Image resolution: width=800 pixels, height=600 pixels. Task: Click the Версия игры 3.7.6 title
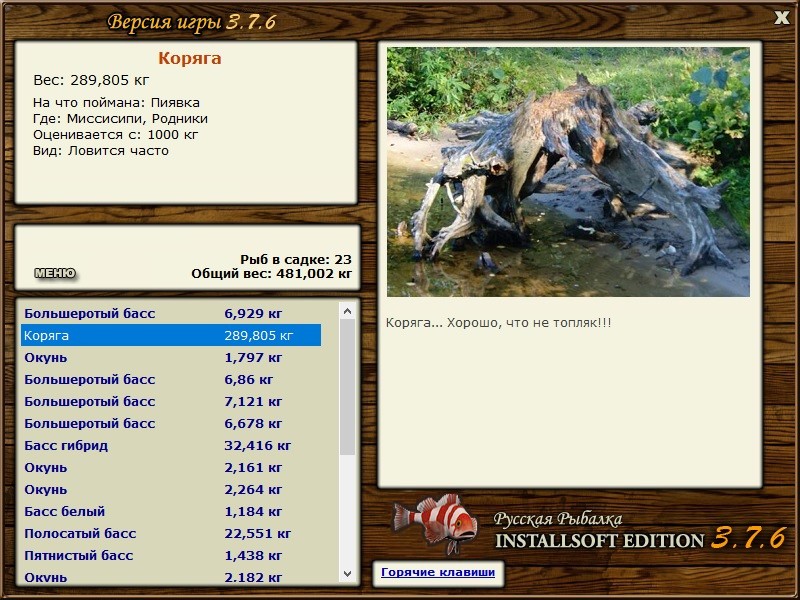point(191,22)
